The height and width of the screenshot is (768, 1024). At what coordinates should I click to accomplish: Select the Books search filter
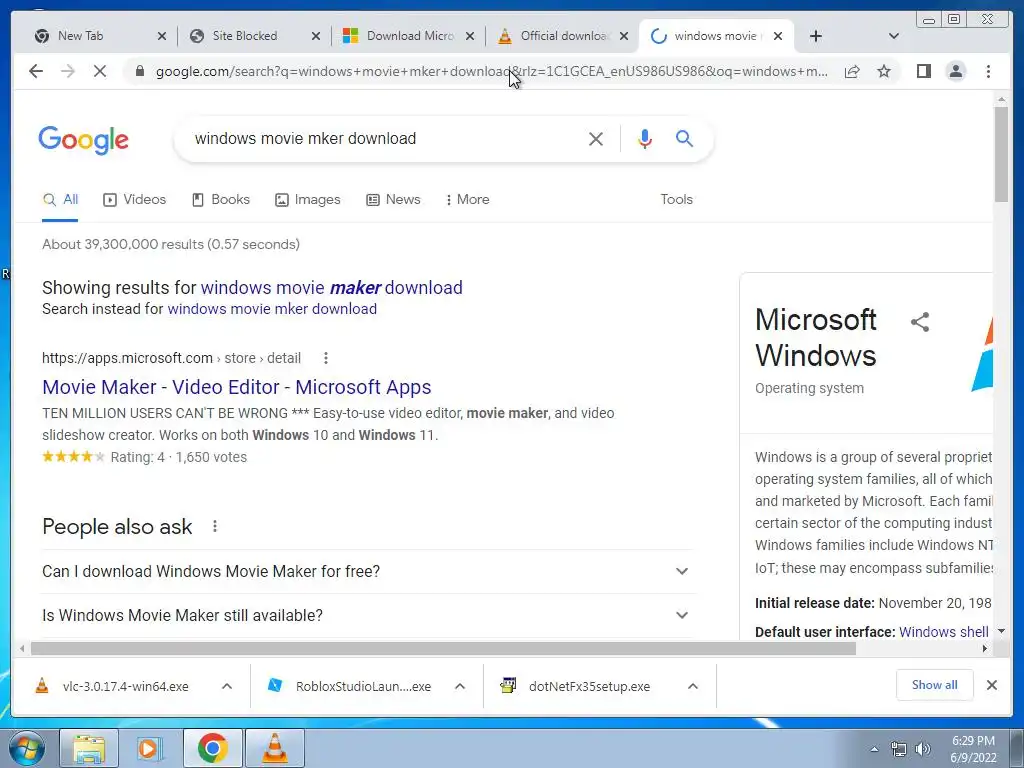(x=221, y=200)
